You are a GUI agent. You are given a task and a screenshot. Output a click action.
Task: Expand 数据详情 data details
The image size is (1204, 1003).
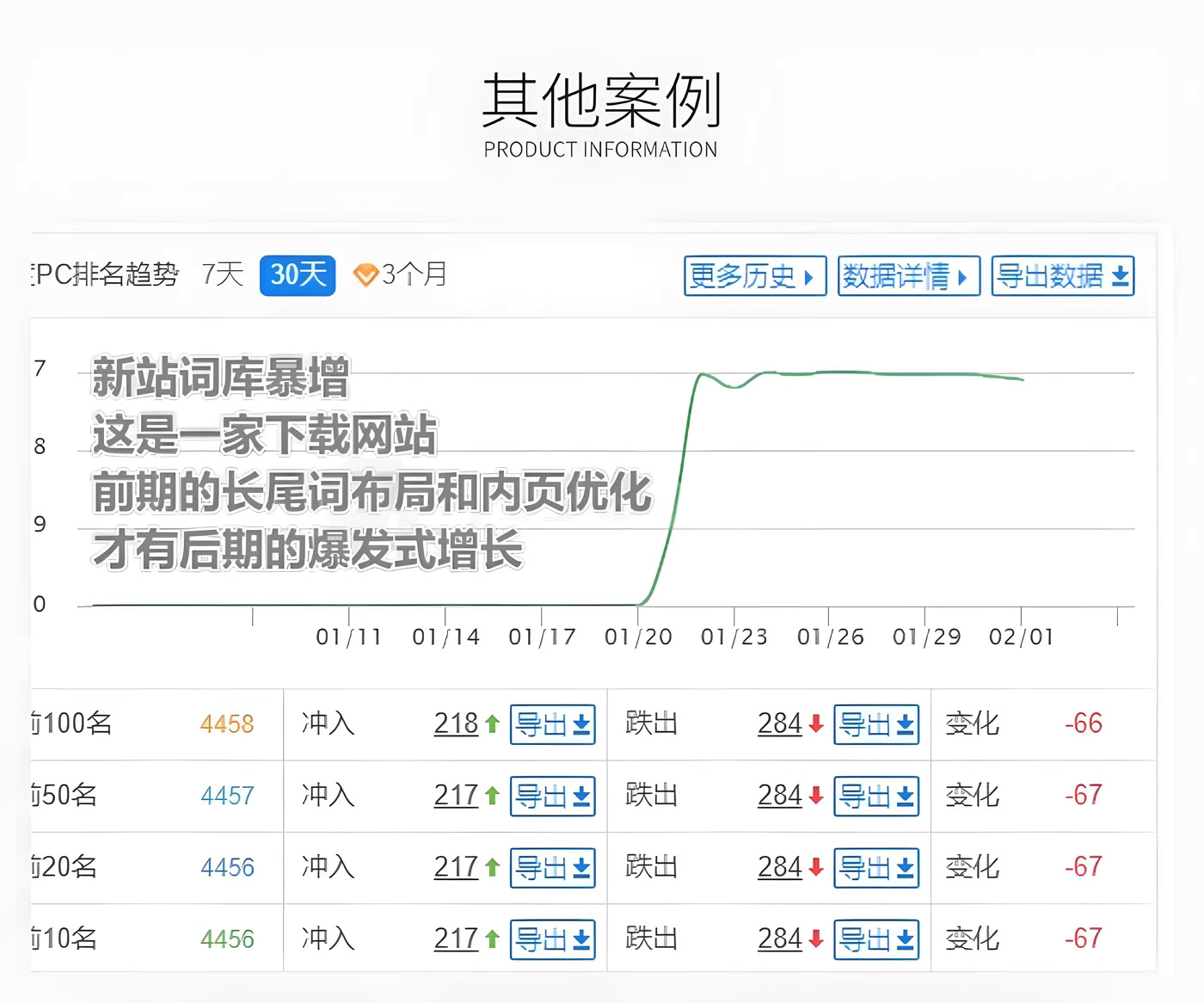[x=908, y=276]
